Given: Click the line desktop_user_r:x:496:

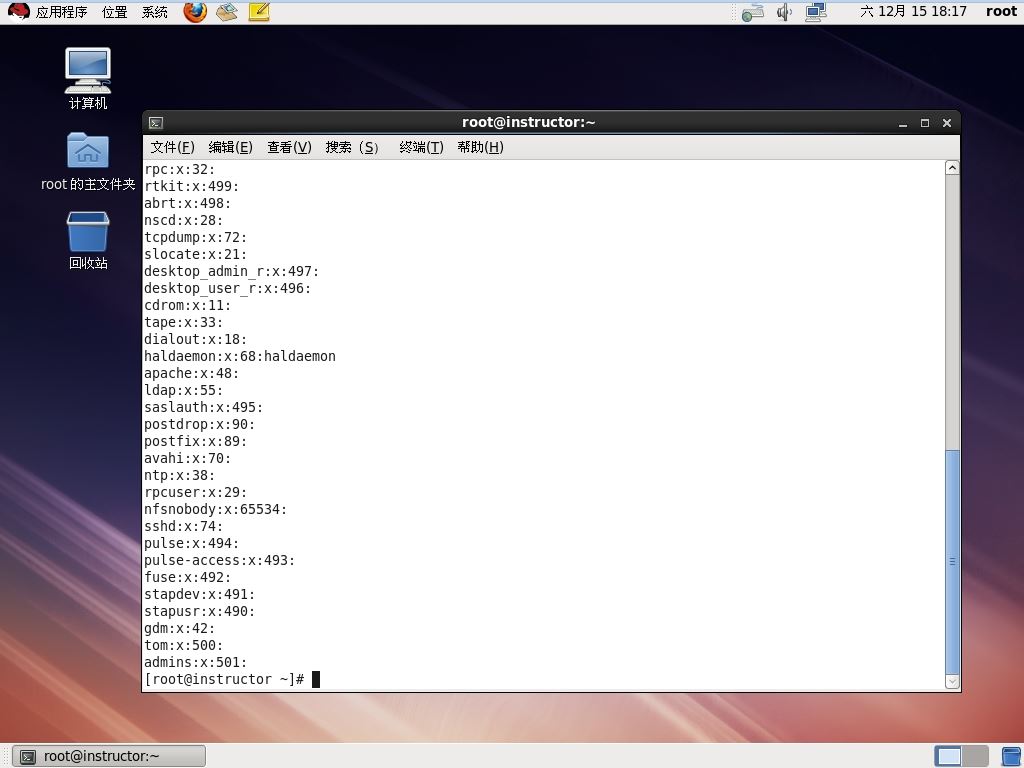Looking at the screenshot, I should [x=228, y=289].
